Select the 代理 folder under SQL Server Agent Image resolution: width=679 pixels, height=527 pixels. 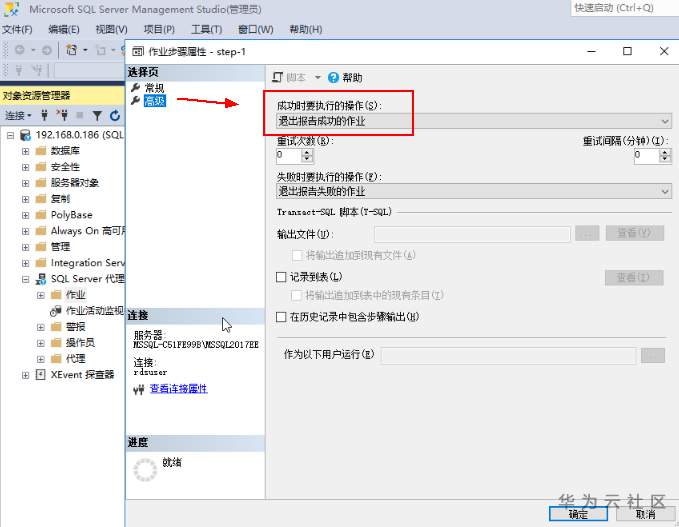click(75, 359)
